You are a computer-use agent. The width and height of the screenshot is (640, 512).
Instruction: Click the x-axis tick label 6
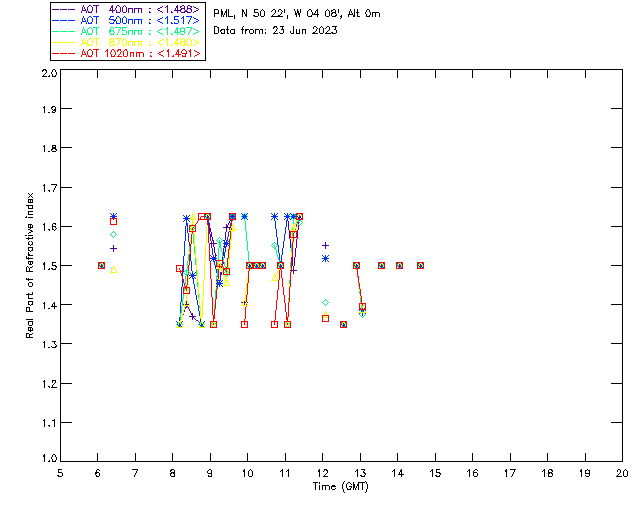click(x=98, y=473)
